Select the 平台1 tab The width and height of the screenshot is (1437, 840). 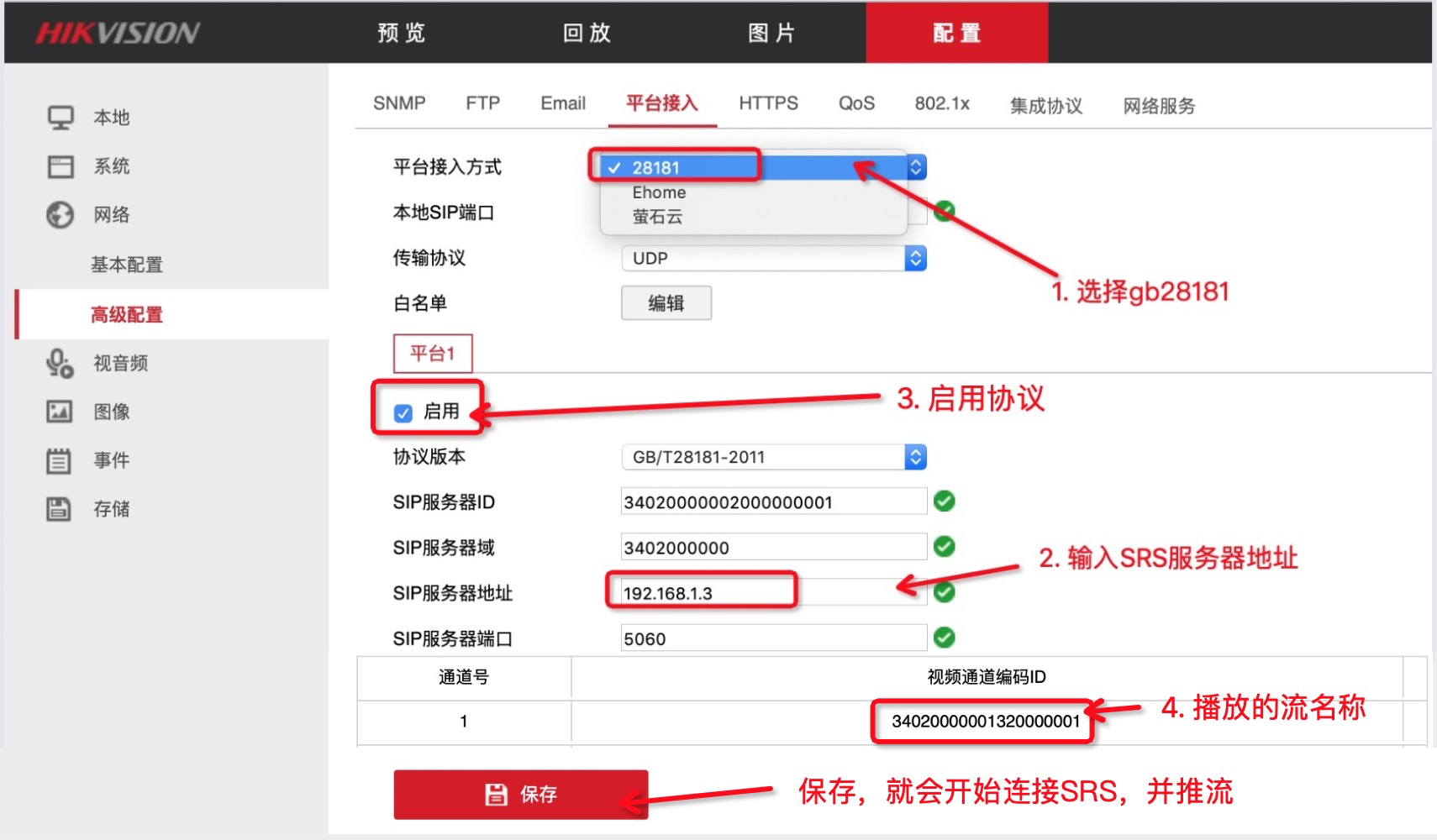click(433, 354)
